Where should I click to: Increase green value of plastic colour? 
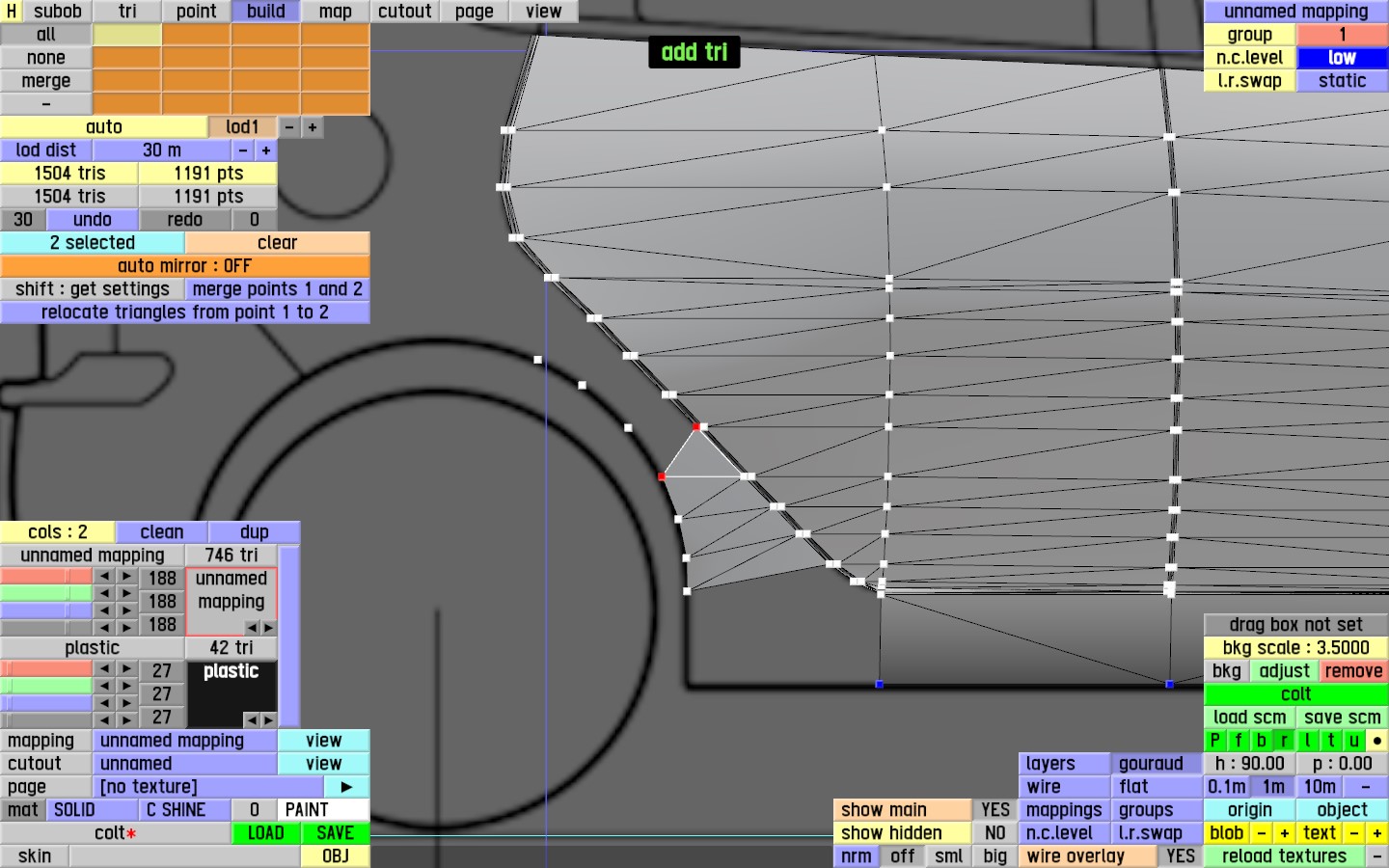point(126,686)
